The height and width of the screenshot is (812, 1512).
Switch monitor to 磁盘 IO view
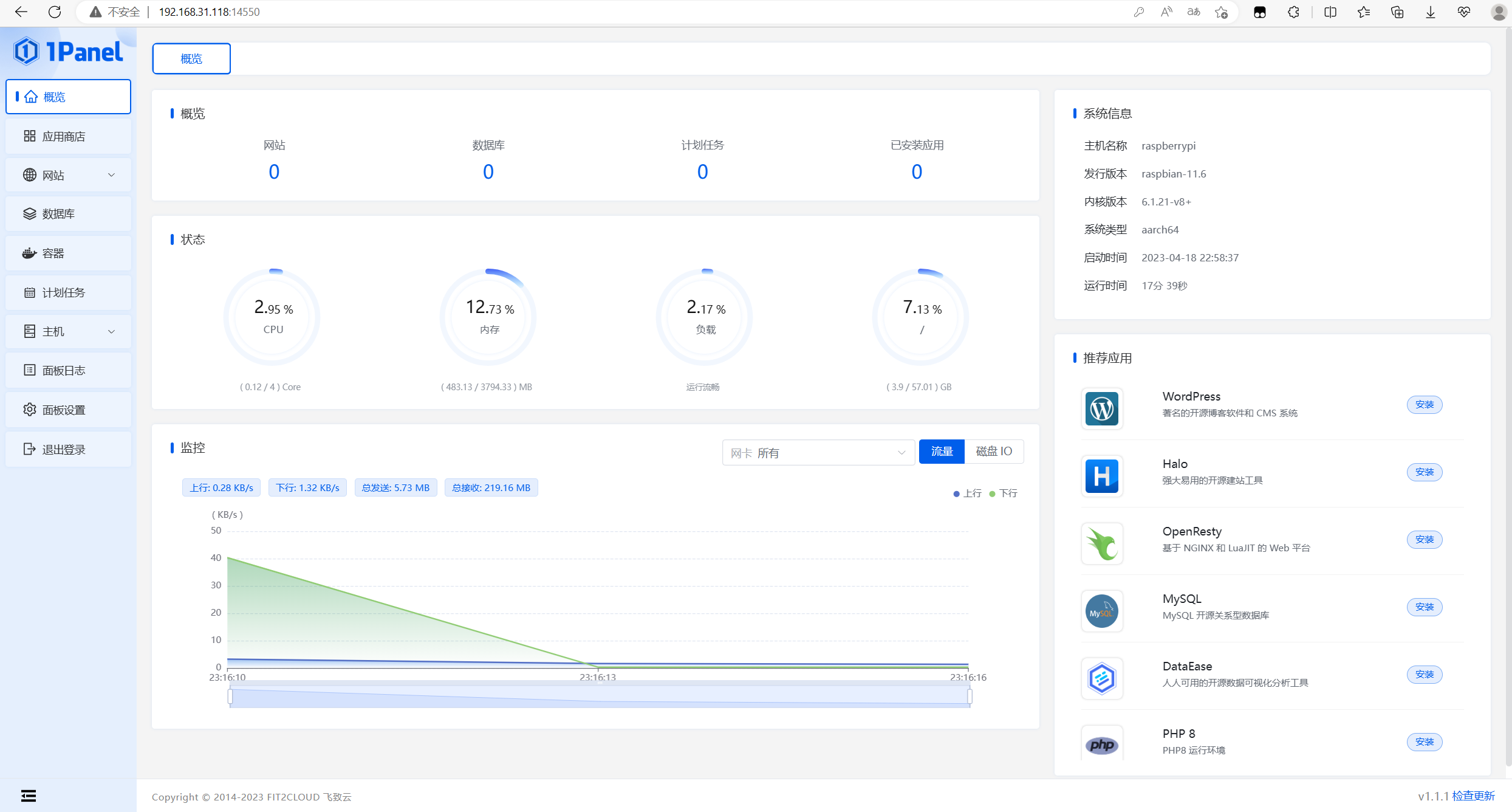993,451
